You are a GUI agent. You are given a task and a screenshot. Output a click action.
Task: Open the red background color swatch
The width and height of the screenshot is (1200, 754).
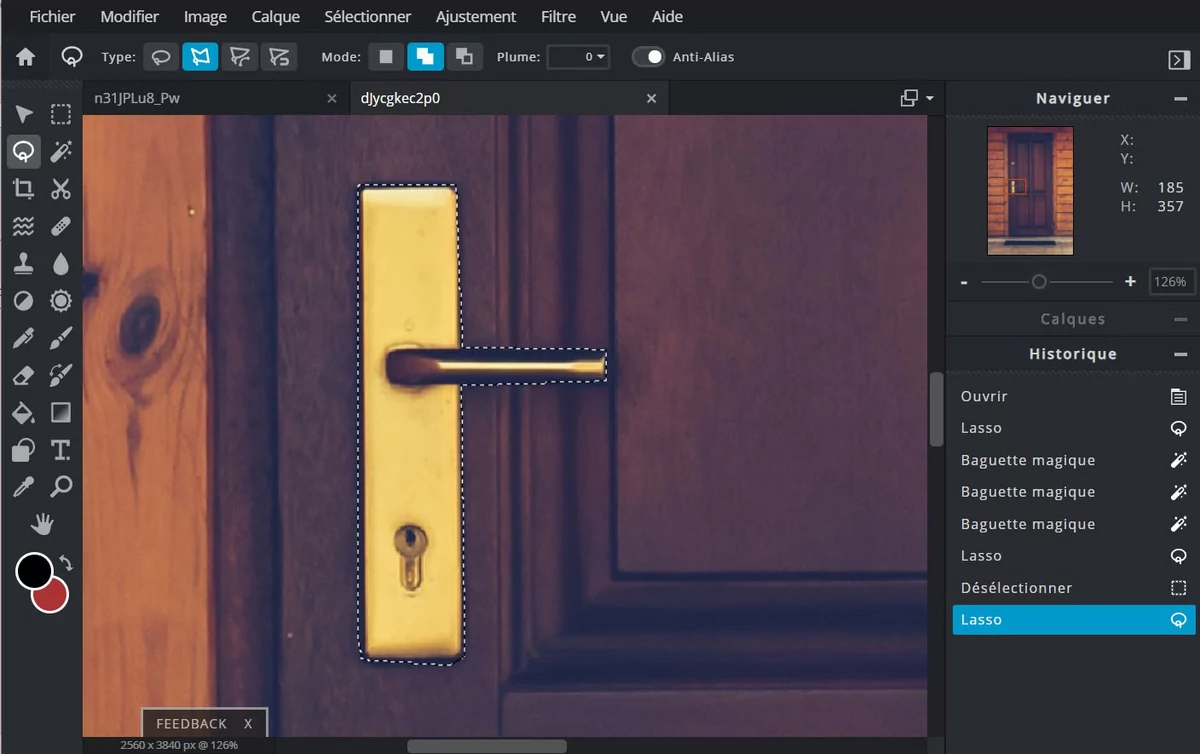[53, 596]
